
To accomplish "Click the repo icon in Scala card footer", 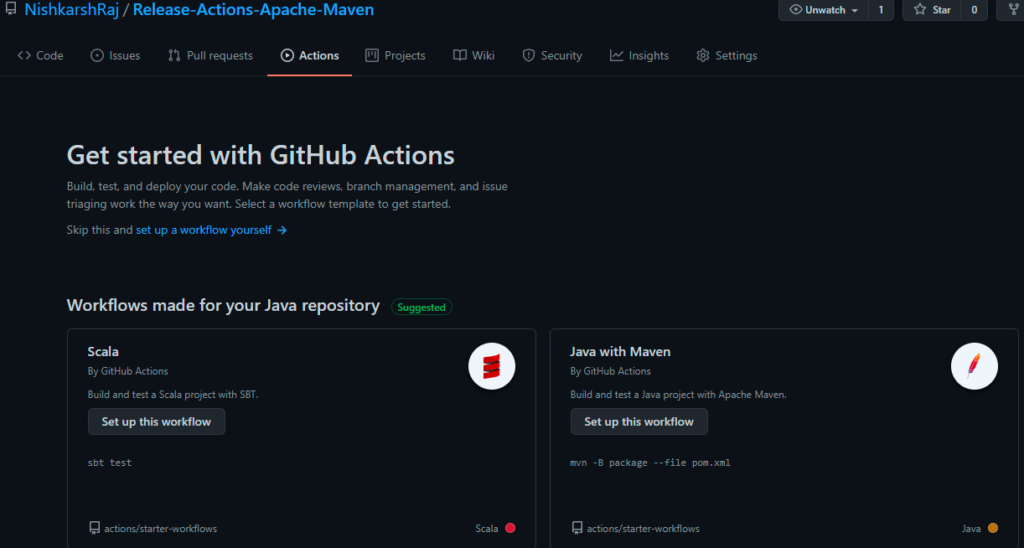I will [x=94, y=528].
